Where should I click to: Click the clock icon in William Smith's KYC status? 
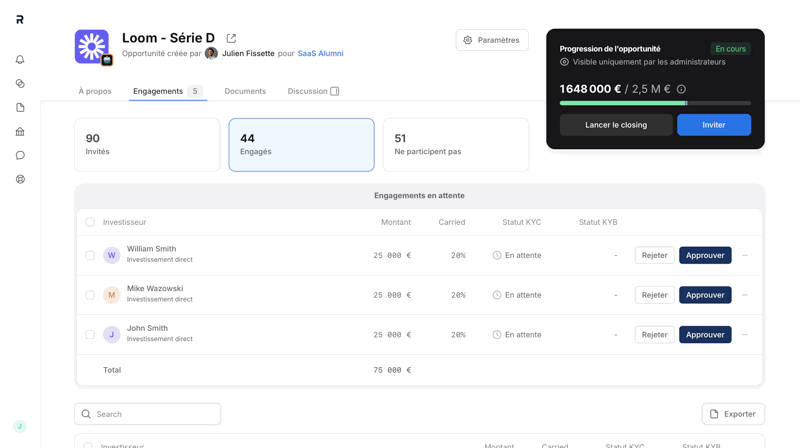coord(497,255)
